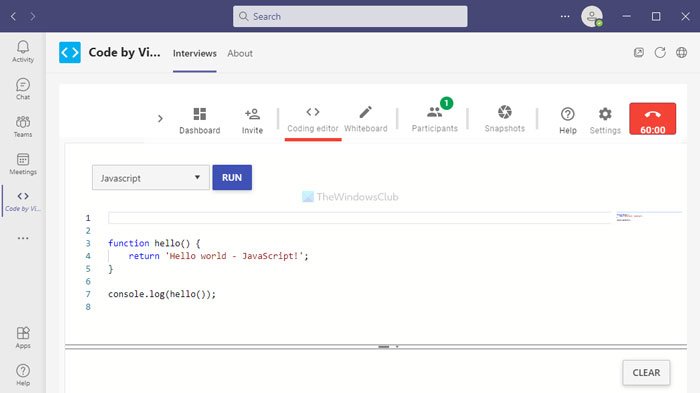This screenshot has height=393, width=700.
Task: Open Meetings calendar in sidebar
Action: (x=23, y=164)
